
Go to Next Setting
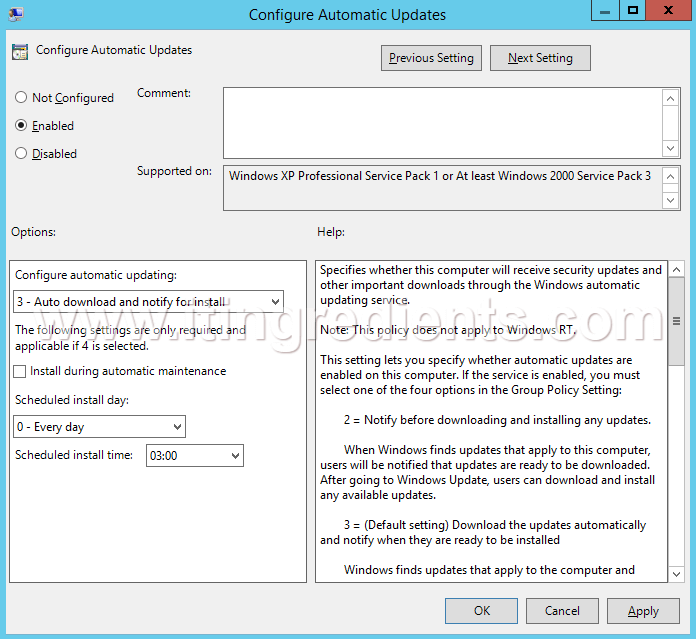(x=540, y=58)
